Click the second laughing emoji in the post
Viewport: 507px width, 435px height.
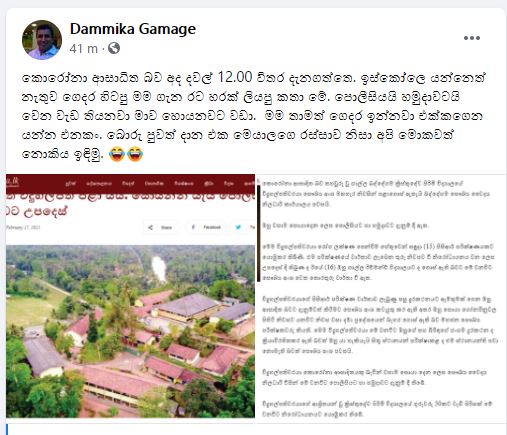pos(135,154)
